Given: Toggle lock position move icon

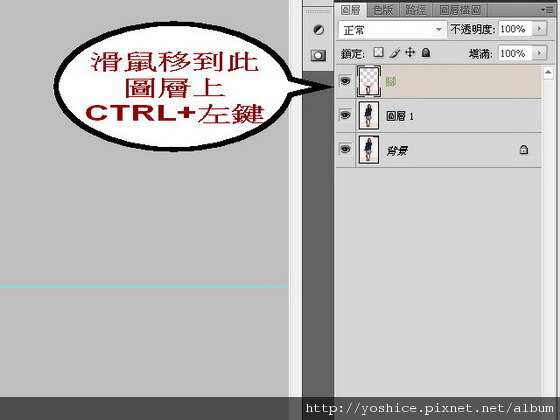Looking at the screenshot, I should (x=410, y=53).
